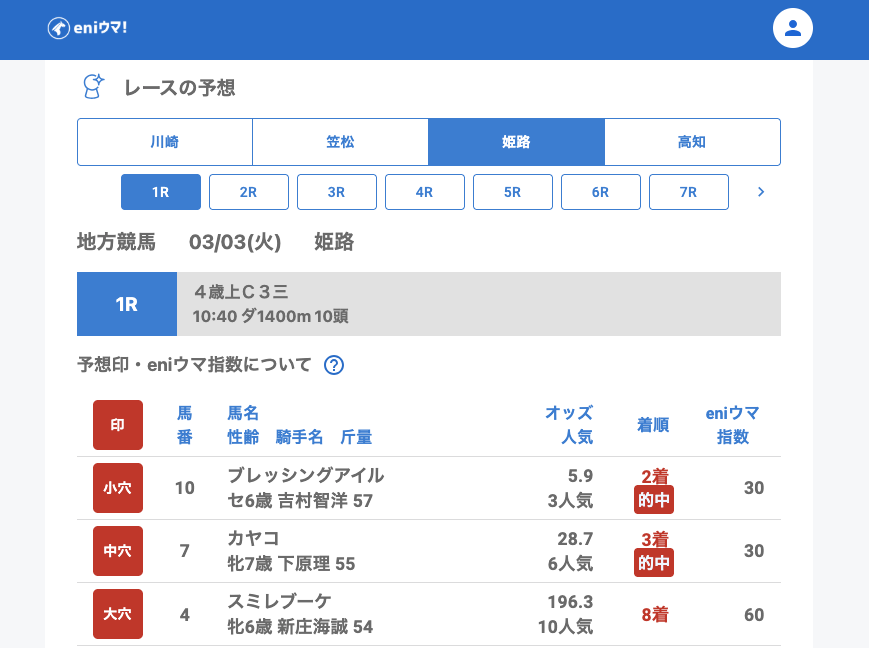Click the eniウマ! logo in header

tap(87, 28)
